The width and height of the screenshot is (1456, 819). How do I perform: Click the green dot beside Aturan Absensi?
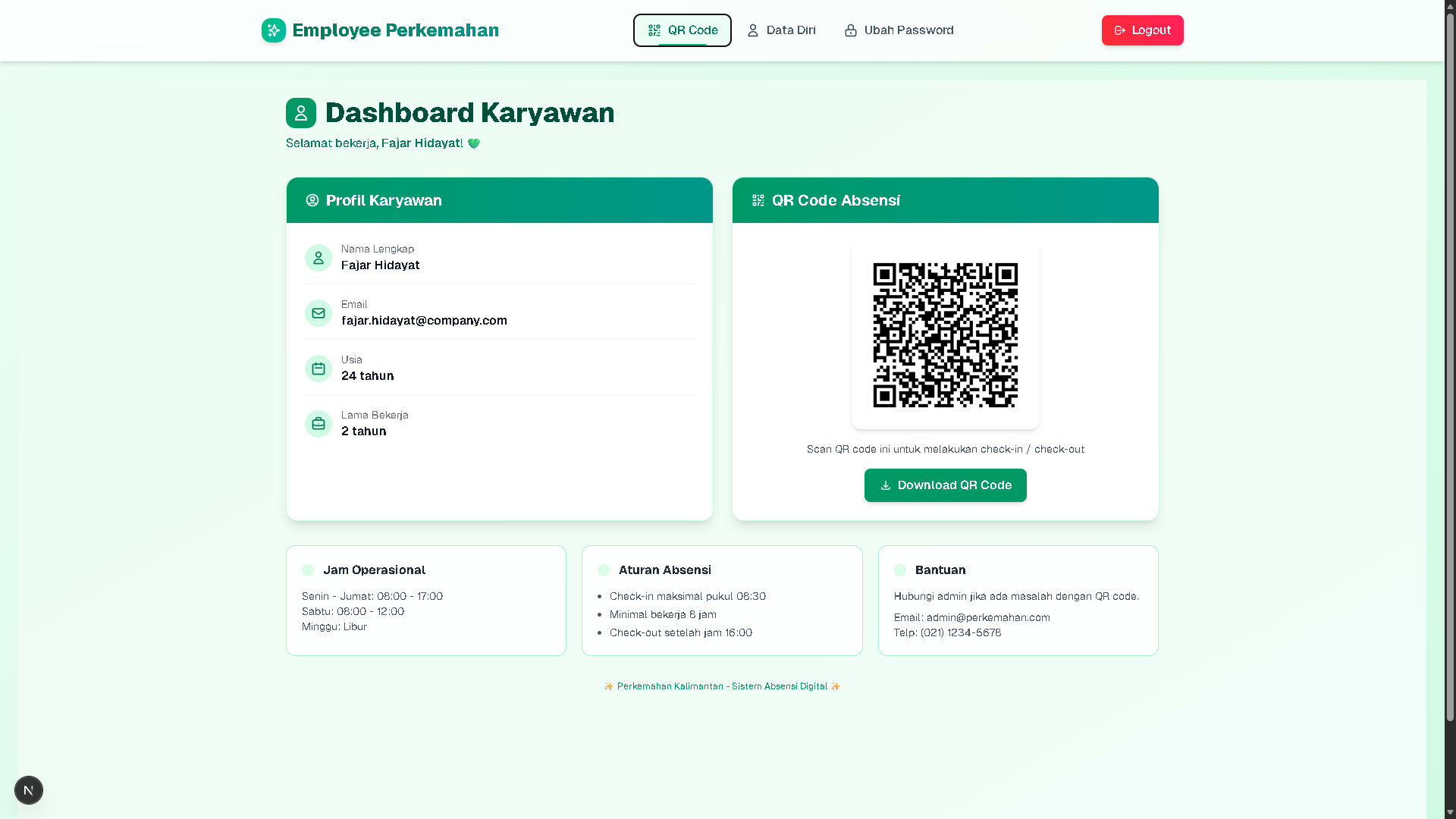click(604, 570)
